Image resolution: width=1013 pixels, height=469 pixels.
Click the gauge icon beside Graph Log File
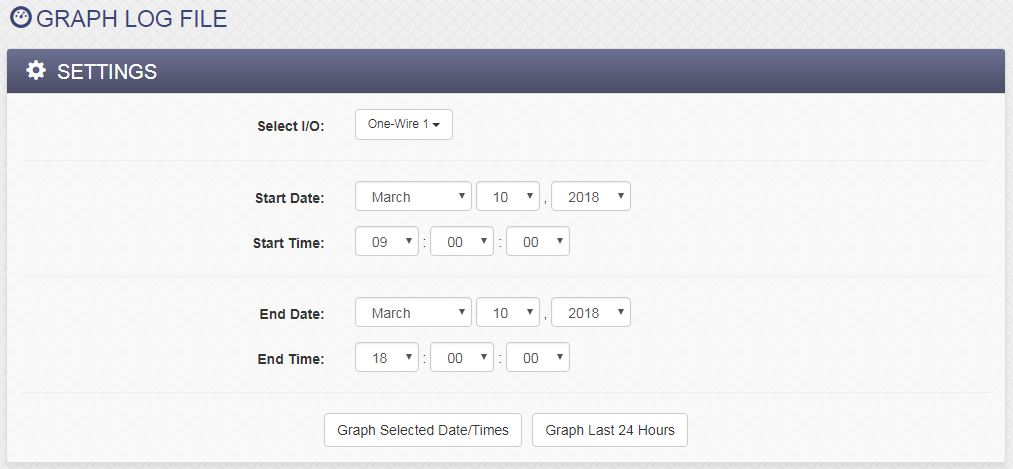click(21, 17)
